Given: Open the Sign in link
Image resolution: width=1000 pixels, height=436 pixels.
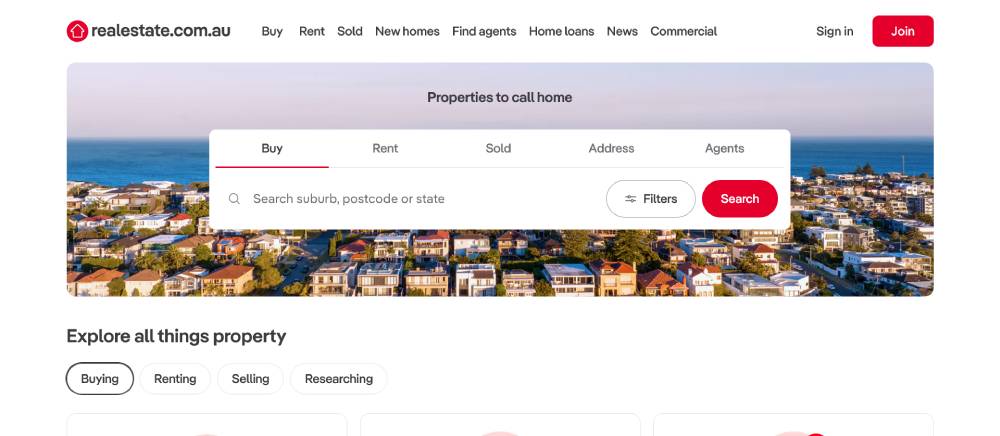Looking at the screenshot, I should 834,31.
